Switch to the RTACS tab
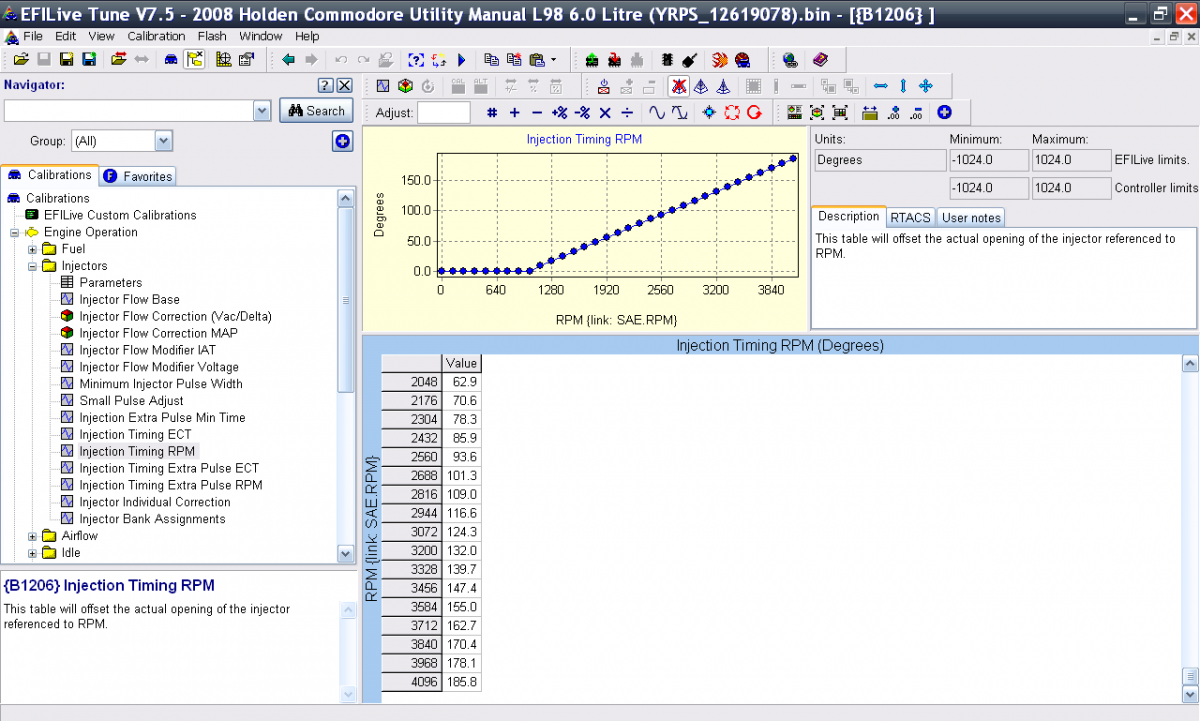This screenshot has height=721, width=1200. tap(910, 217)
